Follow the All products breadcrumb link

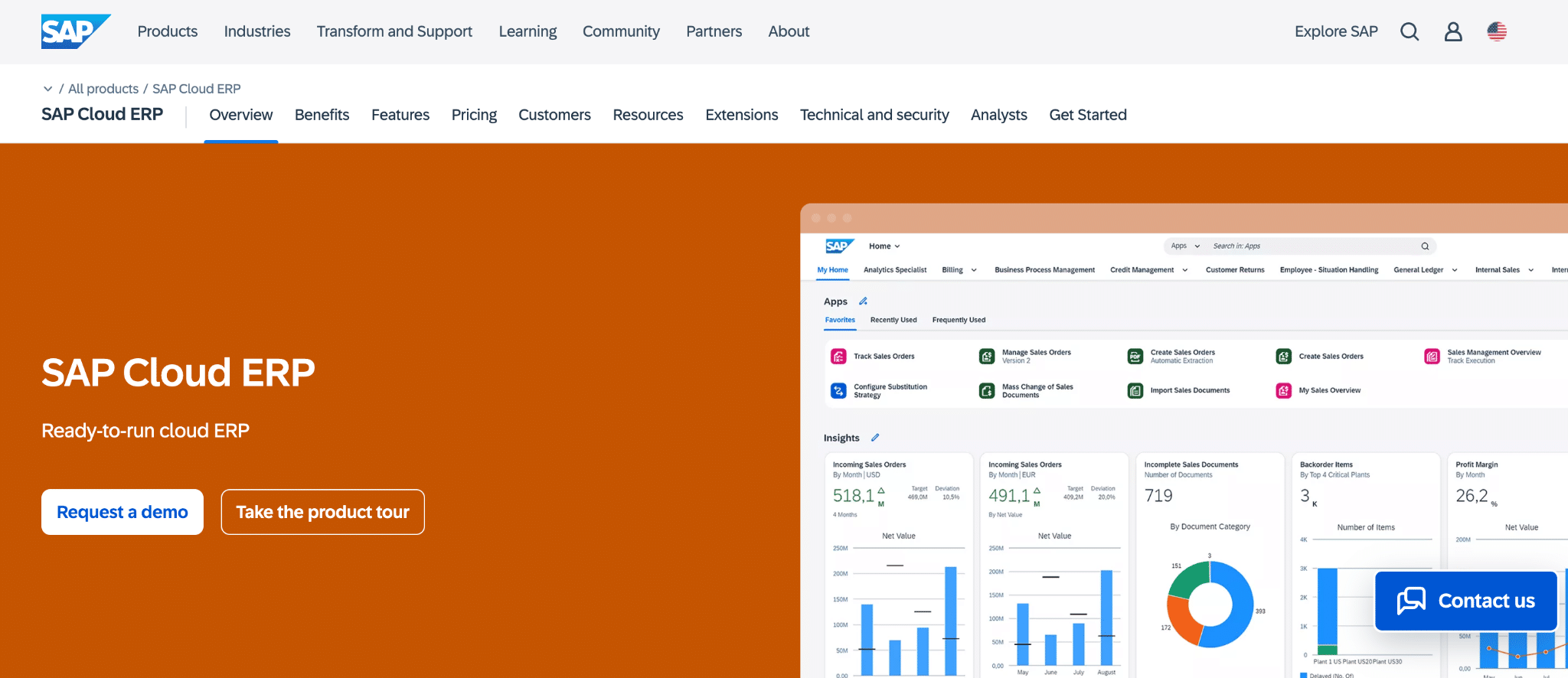point(103,89)
